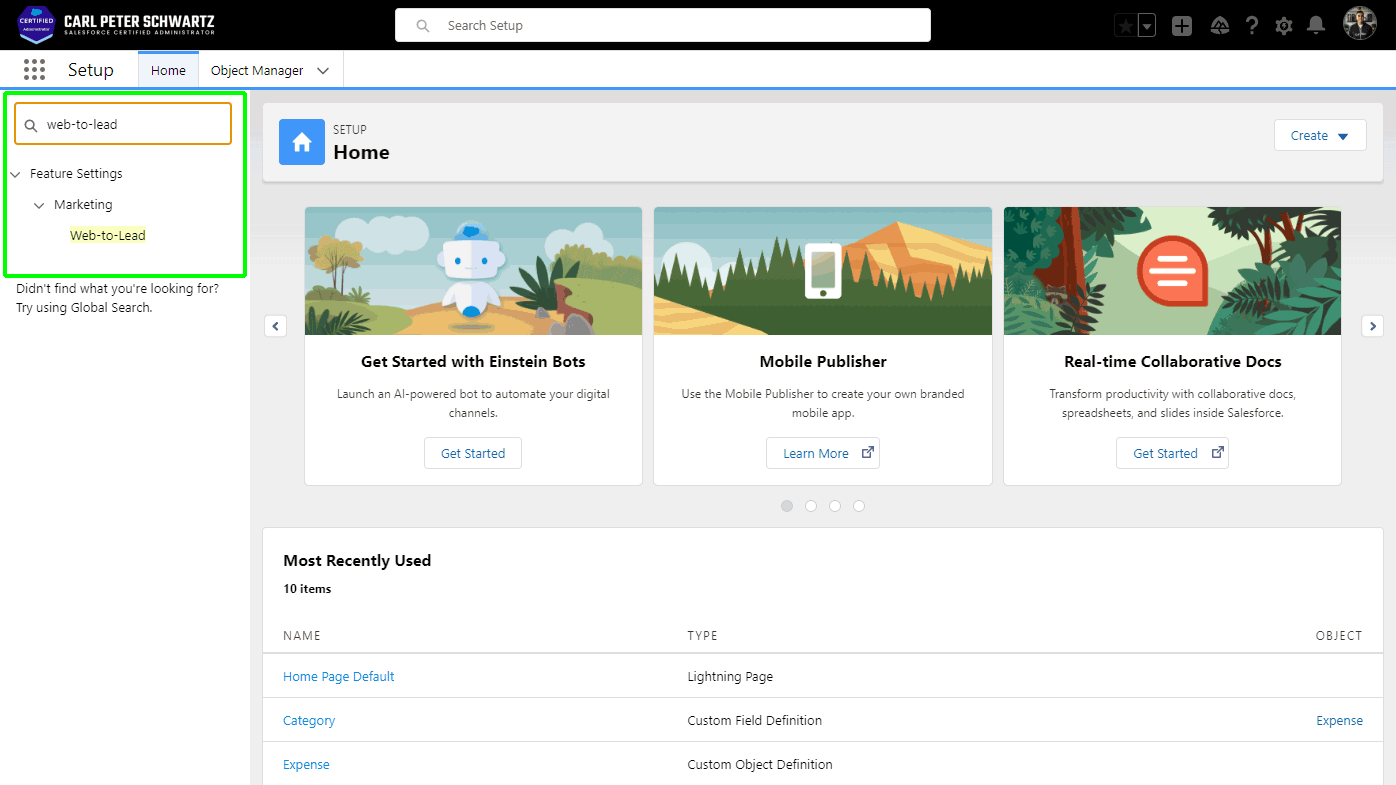Click the Marketing label in the tree
This screenshot has height=785, width=1396.
click(x=83, y=205)
